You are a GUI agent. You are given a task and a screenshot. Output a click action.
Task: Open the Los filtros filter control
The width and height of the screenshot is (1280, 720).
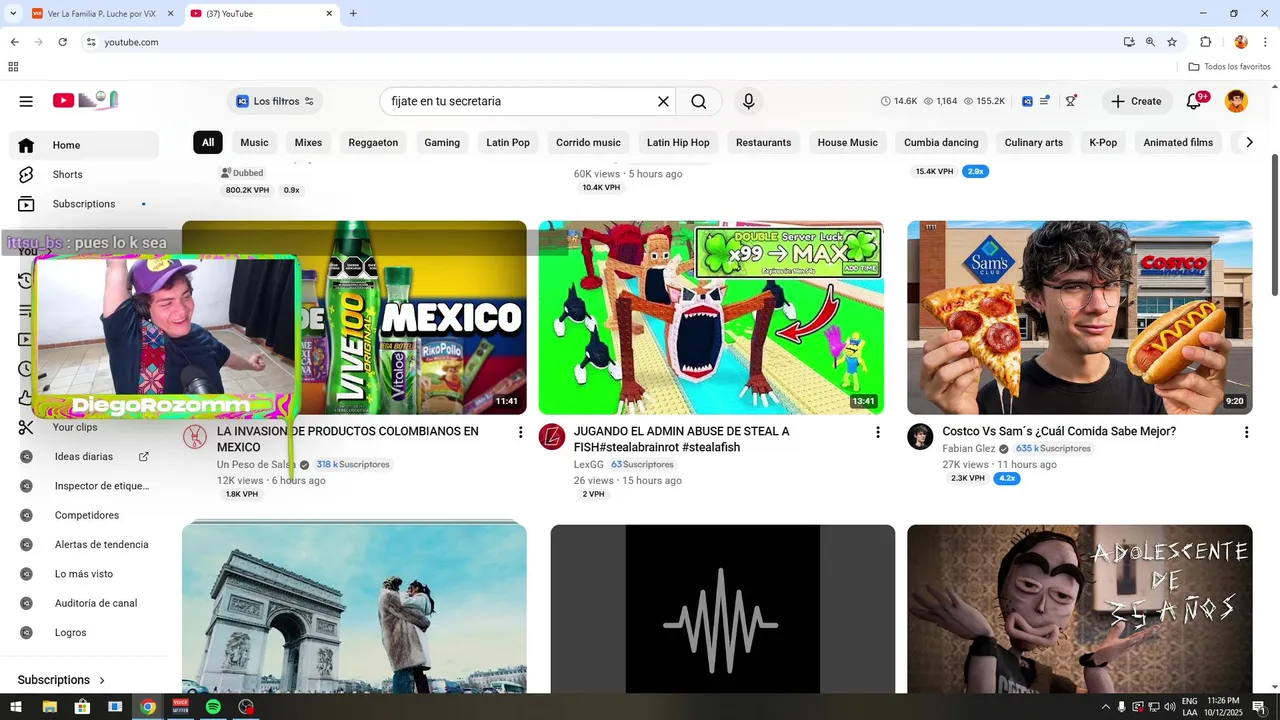275,101
